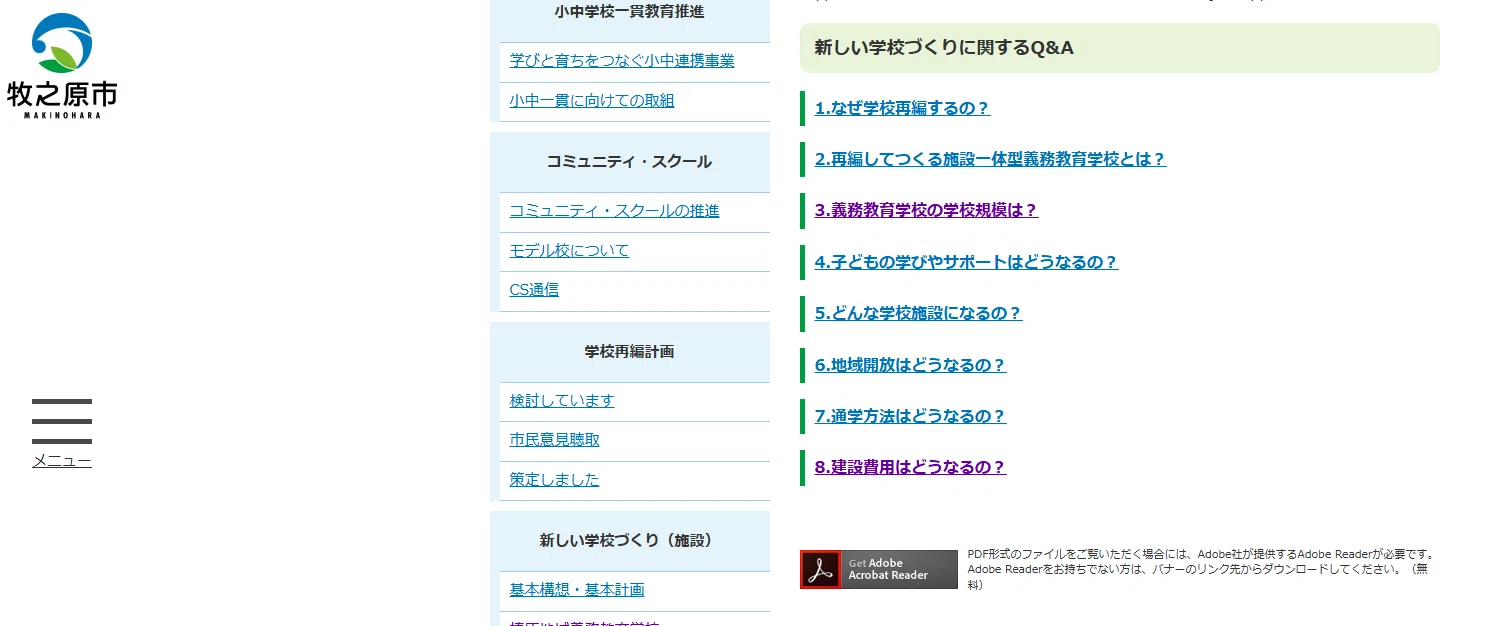Open Q&A 5.どんな学校施設になるの？
This screenshot has height=626, width=1495.
point(918,313)
